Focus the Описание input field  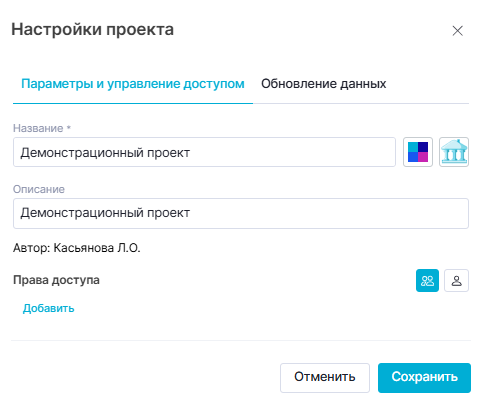pos(241,213)
